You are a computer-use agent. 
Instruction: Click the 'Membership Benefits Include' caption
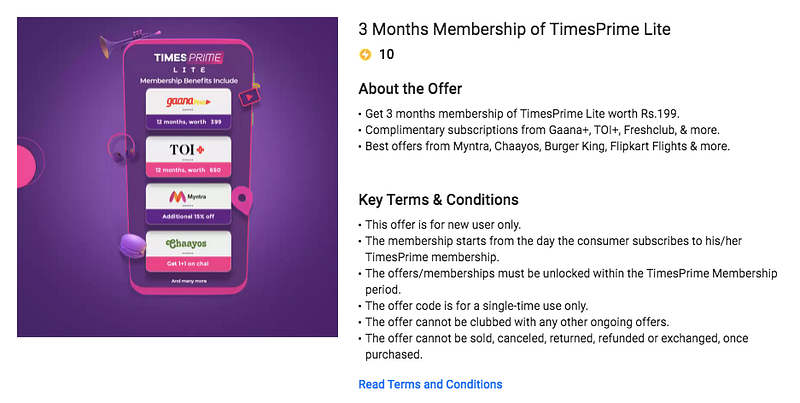(x=189, y=81)
